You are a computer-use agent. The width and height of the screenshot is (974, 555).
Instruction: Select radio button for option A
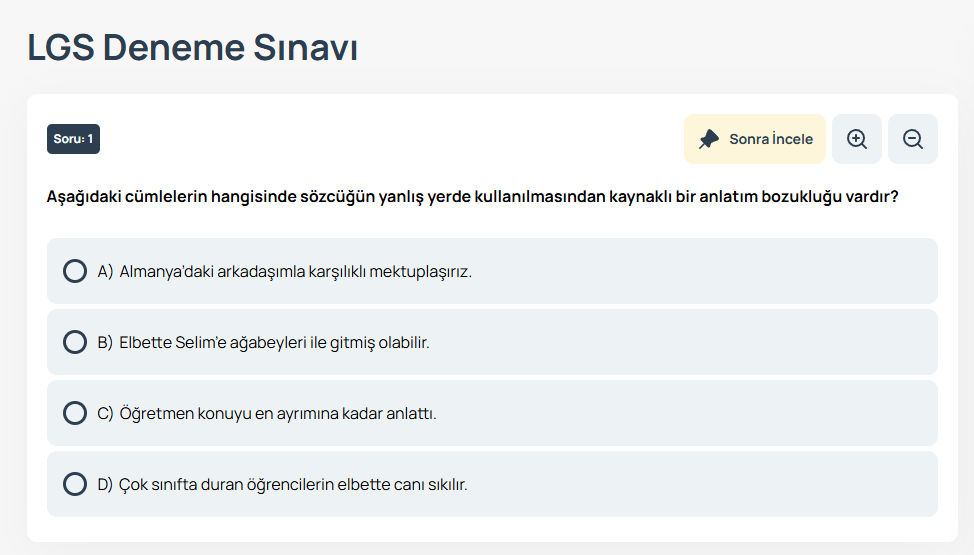(75, 271)
